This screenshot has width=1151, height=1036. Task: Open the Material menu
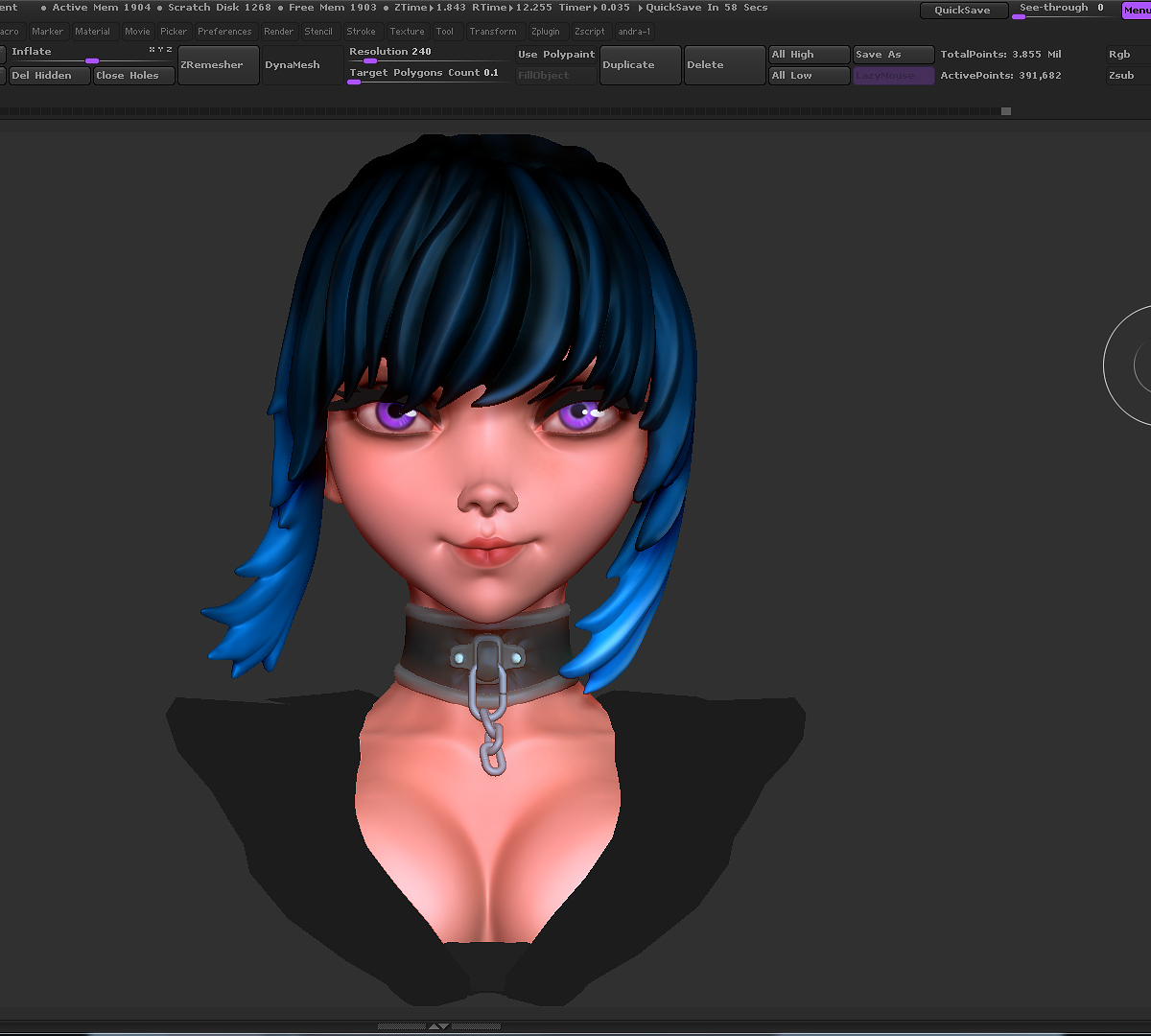tap(92, 32)
